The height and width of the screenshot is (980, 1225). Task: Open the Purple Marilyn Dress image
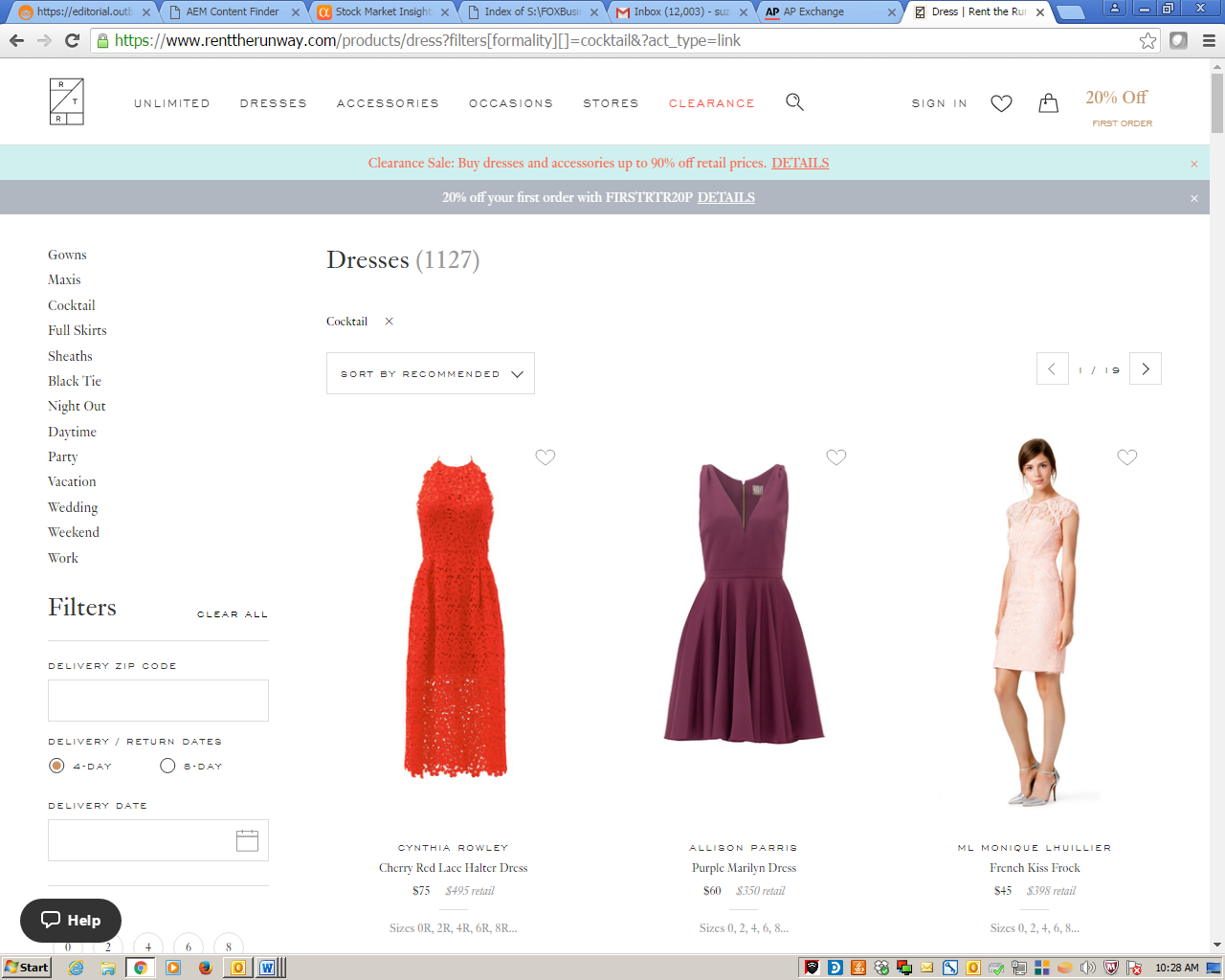pos(744,603)
